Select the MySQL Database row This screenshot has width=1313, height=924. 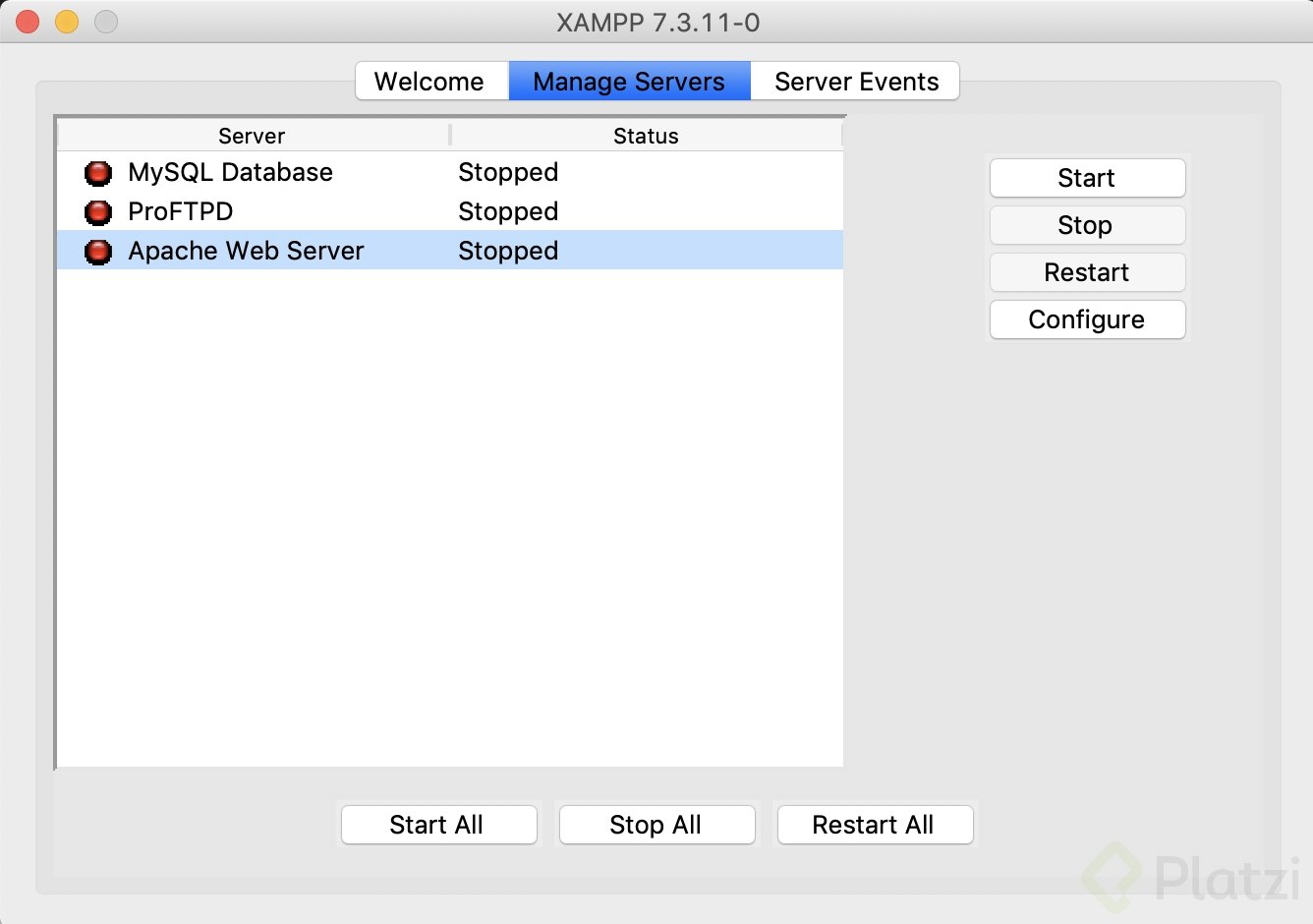450,172
